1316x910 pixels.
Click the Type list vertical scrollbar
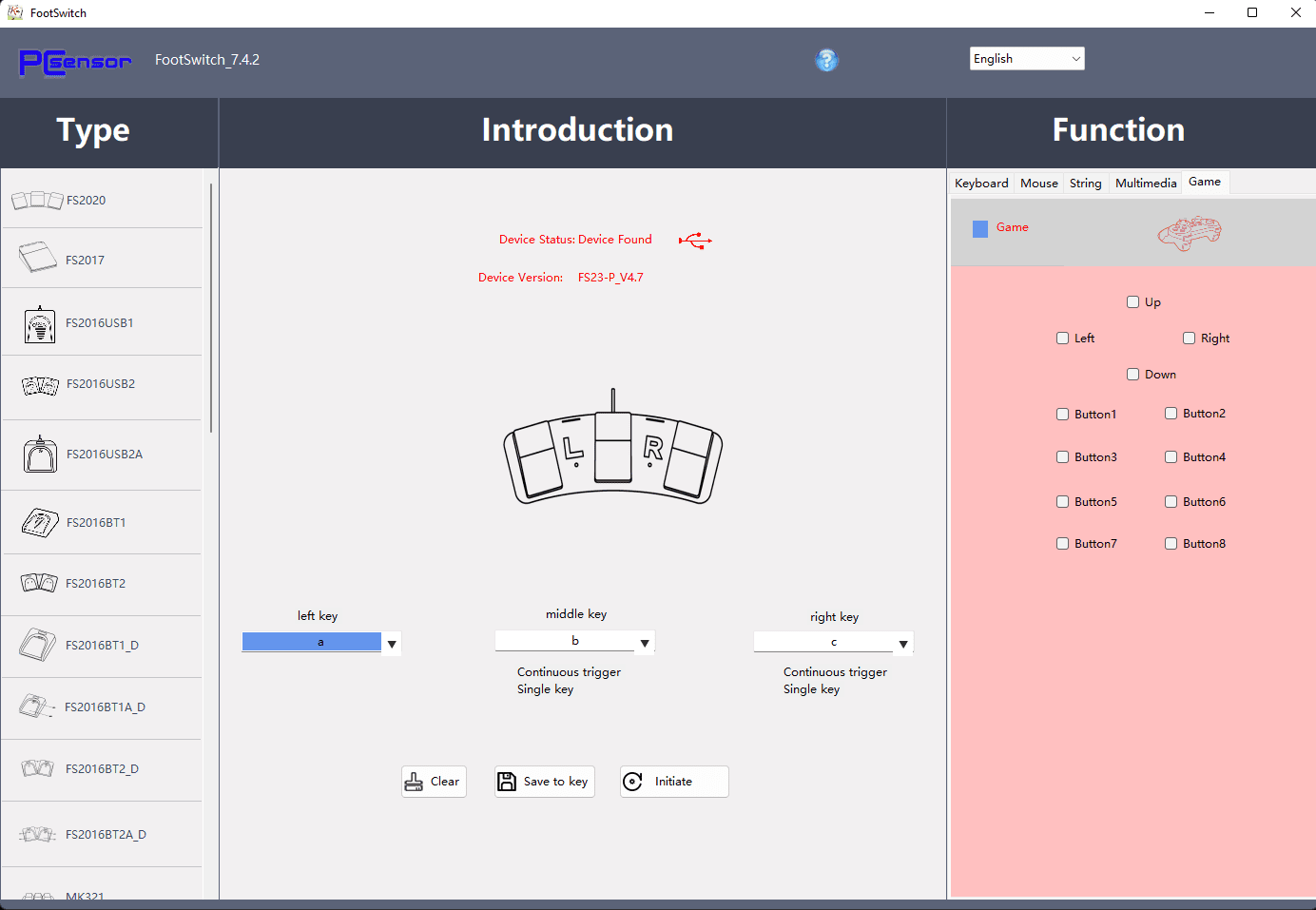point(211,307)
